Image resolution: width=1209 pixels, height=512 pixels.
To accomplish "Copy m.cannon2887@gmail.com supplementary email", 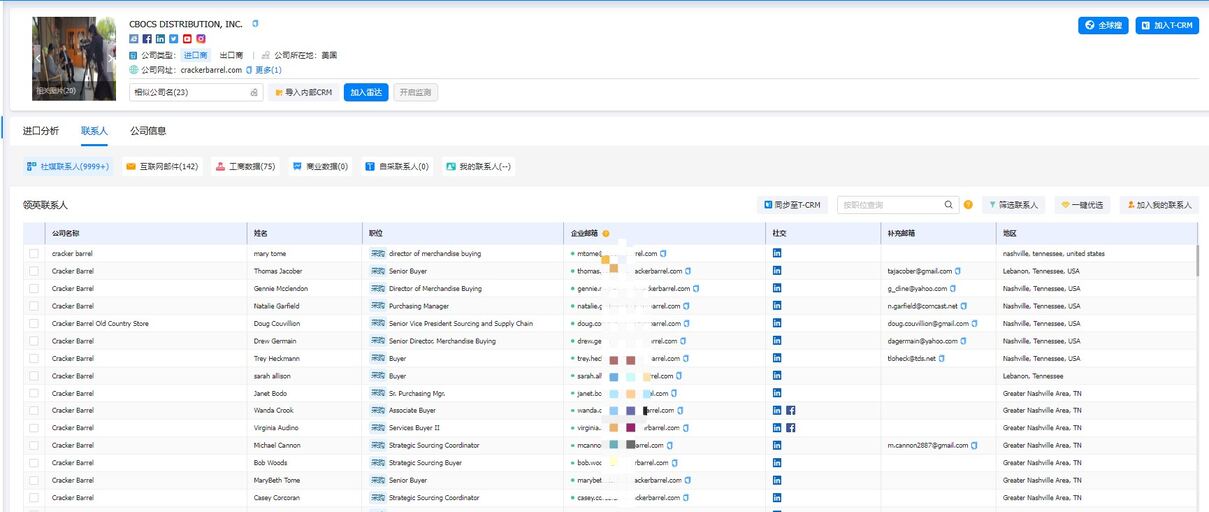I will click(974, 445).
